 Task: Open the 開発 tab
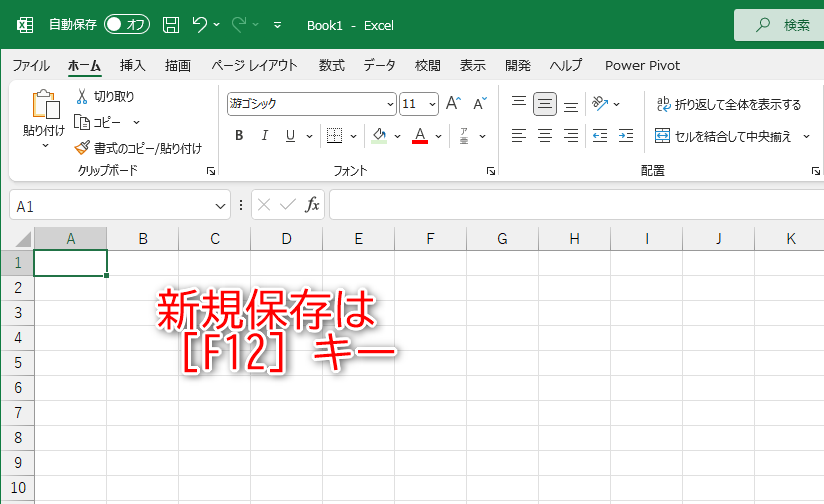[x=518, y=65]
